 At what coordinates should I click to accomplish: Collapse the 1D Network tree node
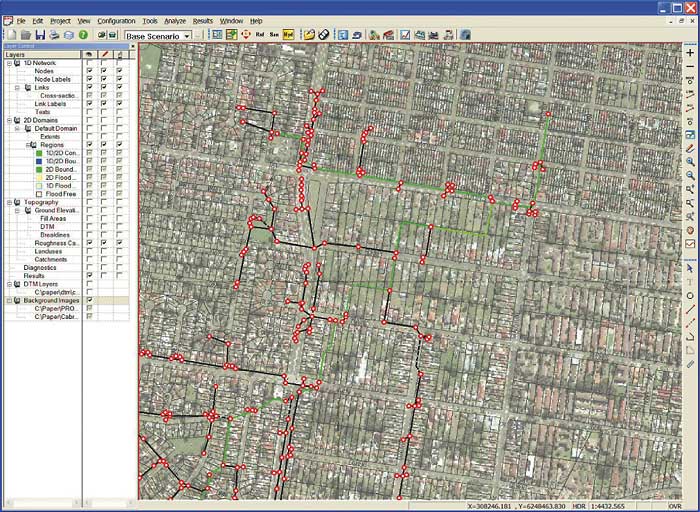[9, 63]
